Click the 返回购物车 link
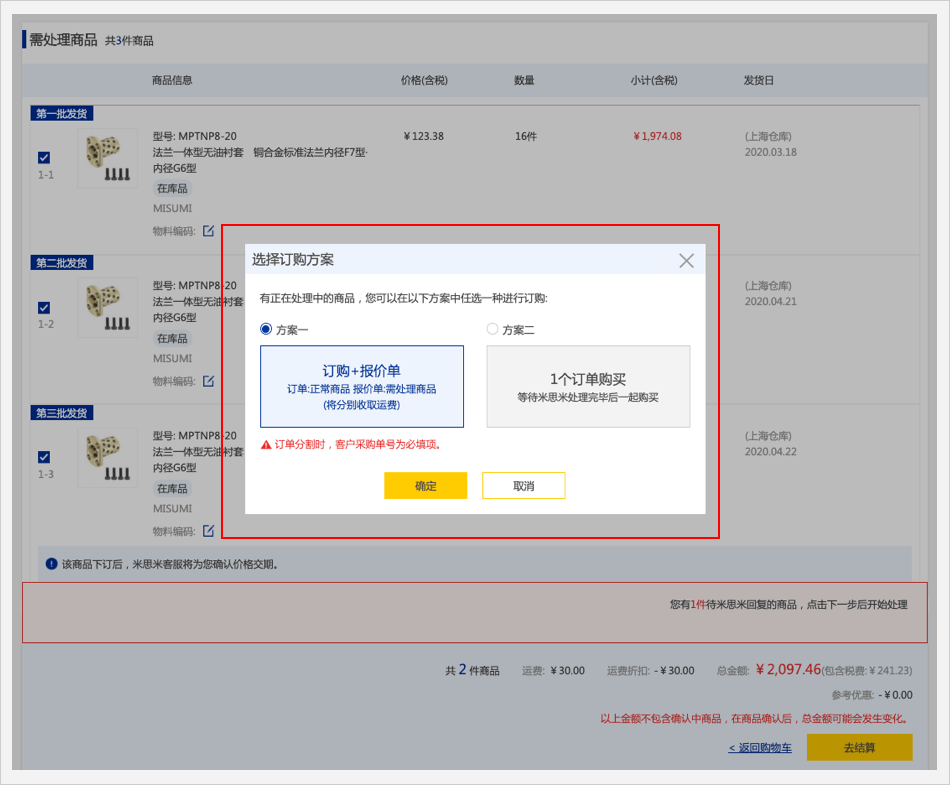Viewport: 950px width, 785px height. click(x=760, y=748)
